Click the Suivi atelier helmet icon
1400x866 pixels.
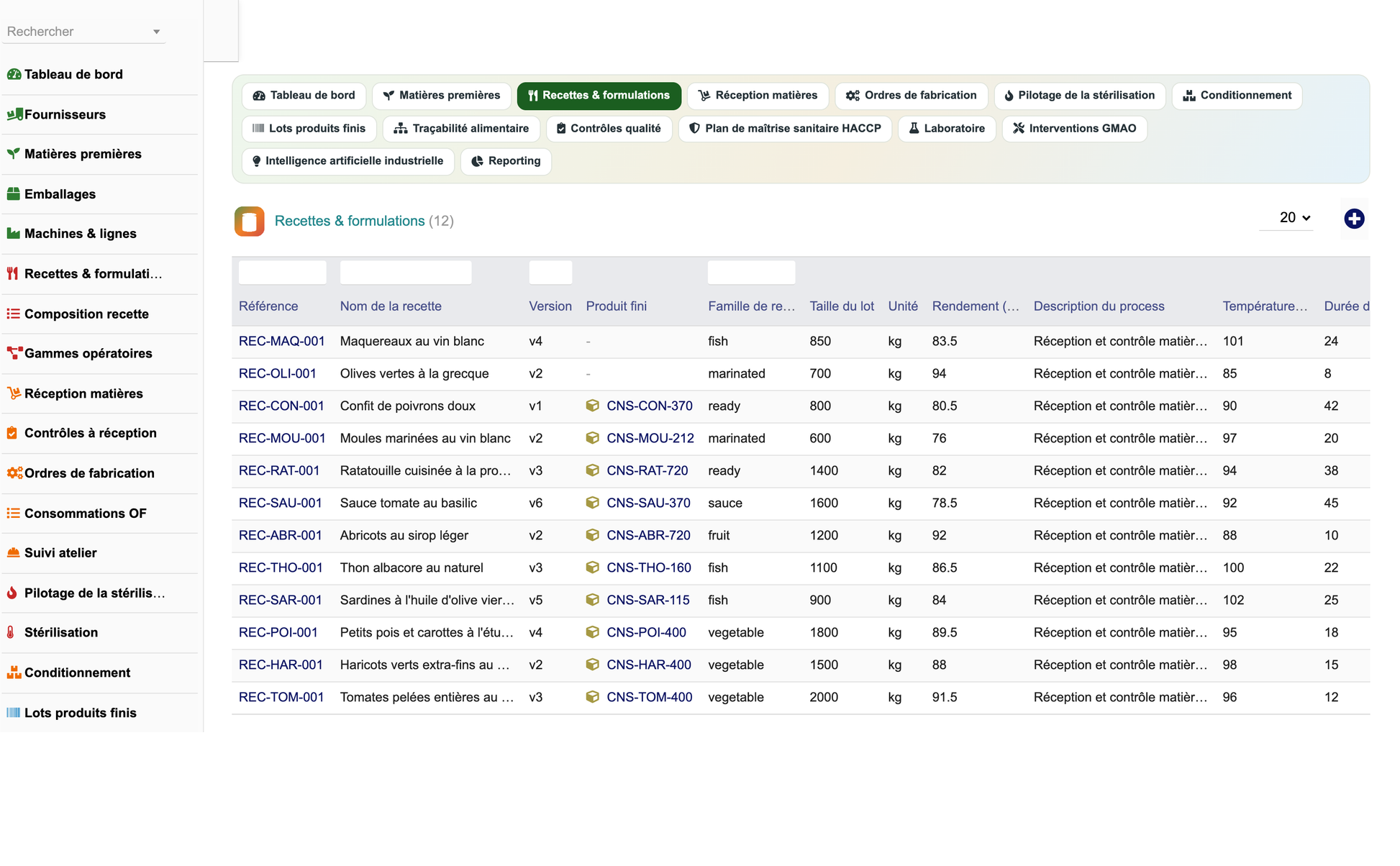[x=14, y=553]
